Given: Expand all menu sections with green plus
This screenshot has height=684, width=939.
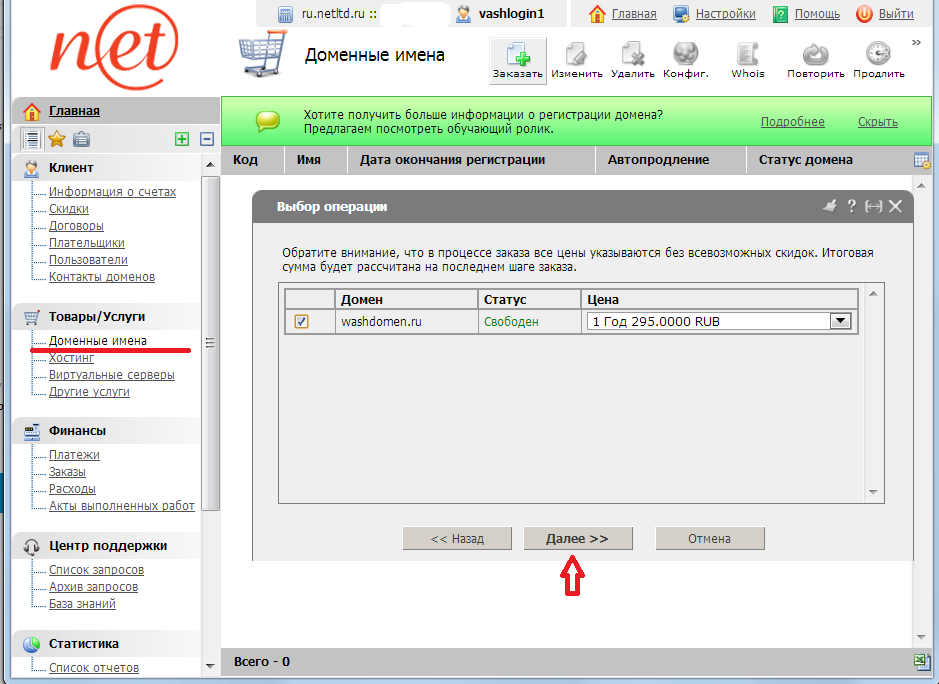Looking at the screenshot, I should click(x=182, y=139).
